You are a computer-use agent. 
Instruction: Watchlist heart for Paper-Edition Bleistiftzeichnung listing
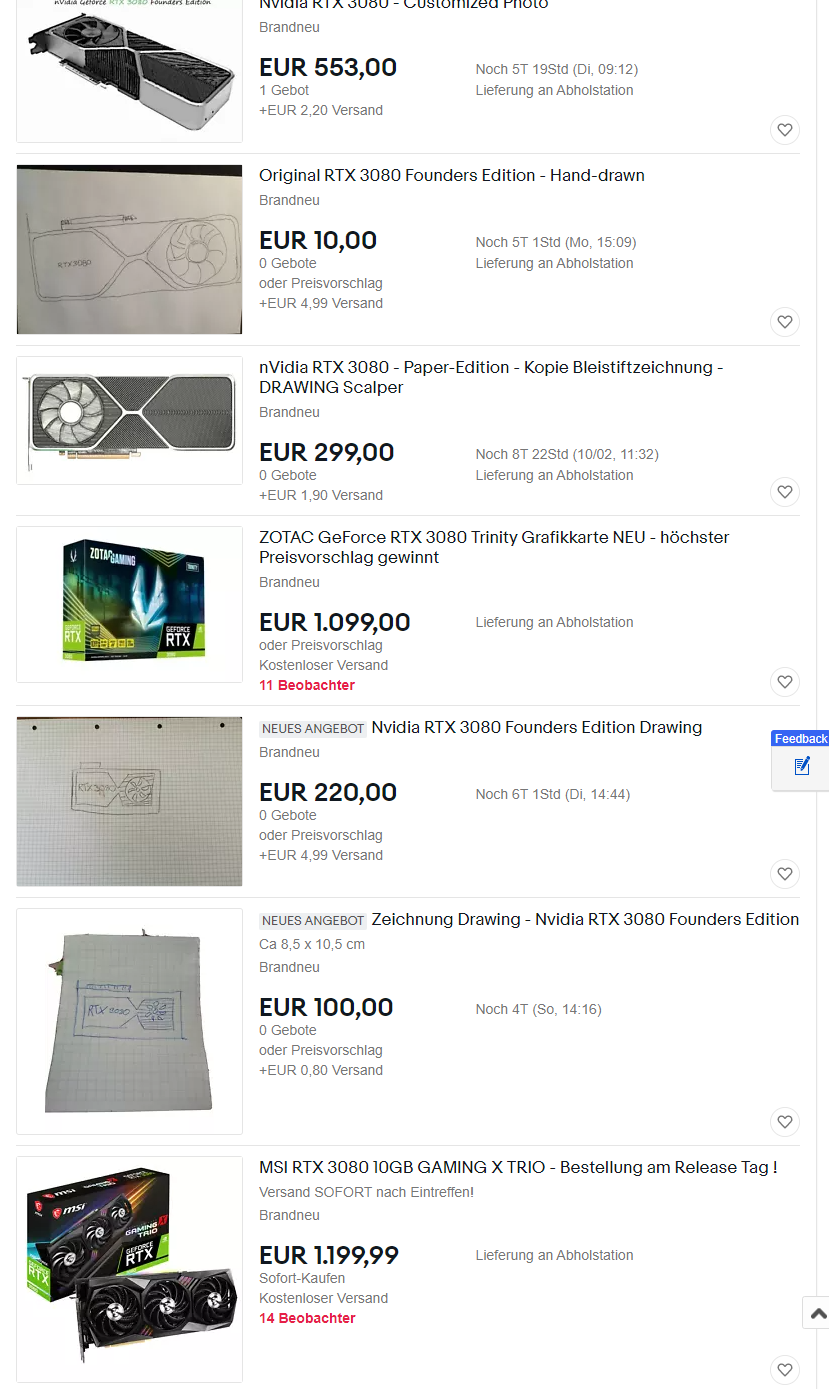tap(785, 492)
